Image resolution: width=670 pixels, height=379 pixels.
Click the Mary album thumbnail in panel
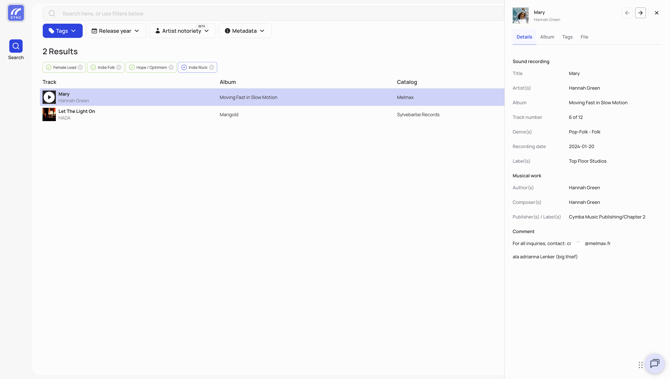tap(520, 15)
